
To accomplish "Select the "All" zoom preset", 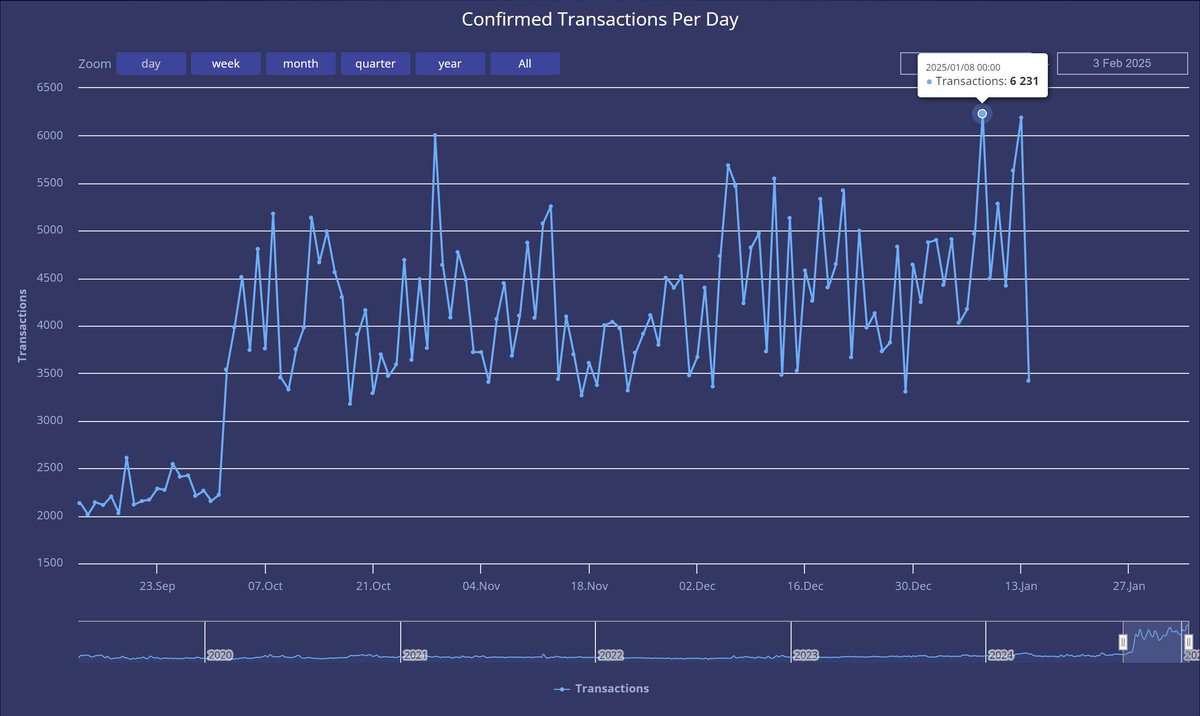I will point(525,63).
